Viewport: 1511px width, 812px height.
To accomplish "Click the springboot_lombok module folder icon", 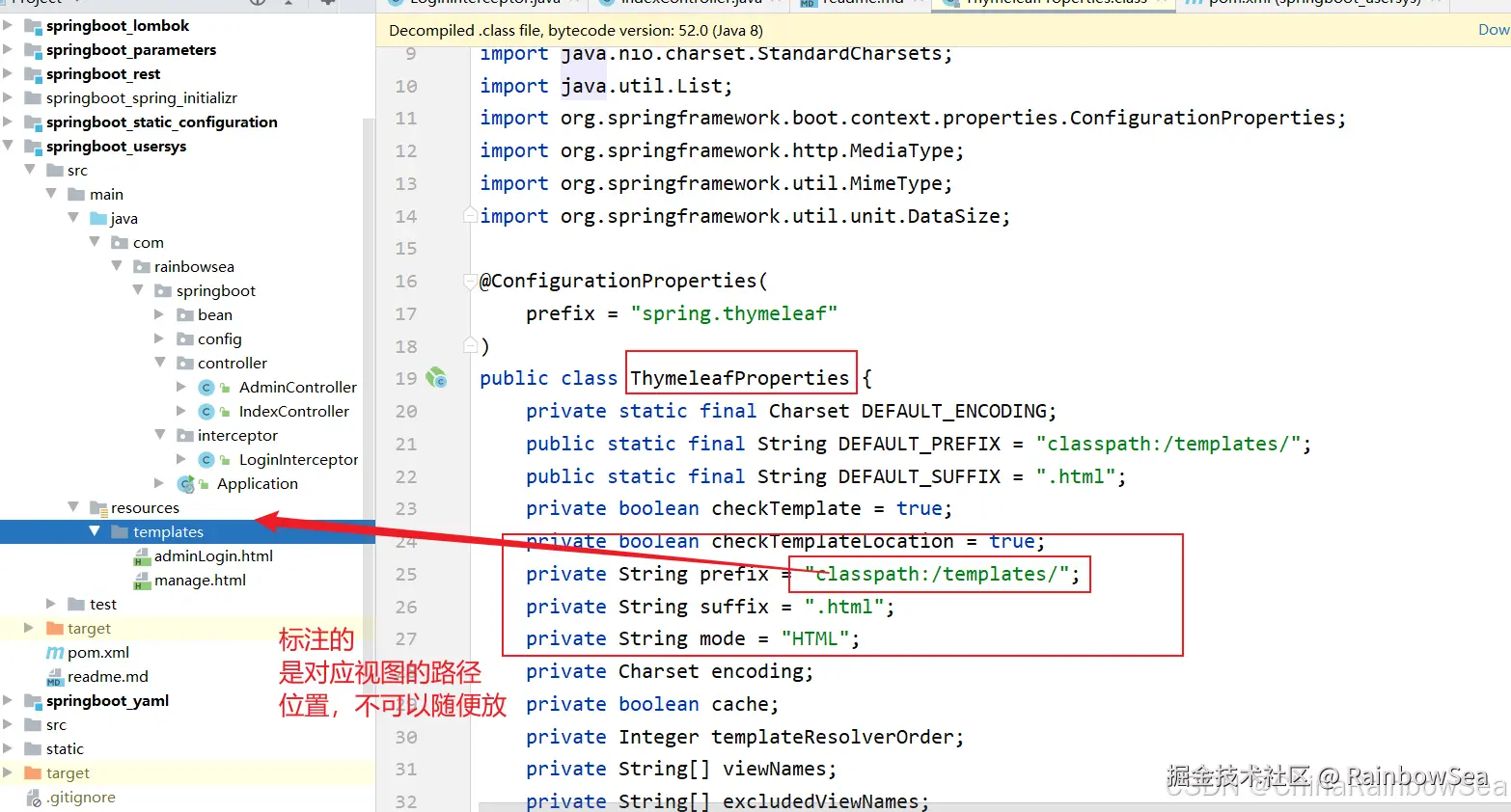I will [x=33, y=26].
